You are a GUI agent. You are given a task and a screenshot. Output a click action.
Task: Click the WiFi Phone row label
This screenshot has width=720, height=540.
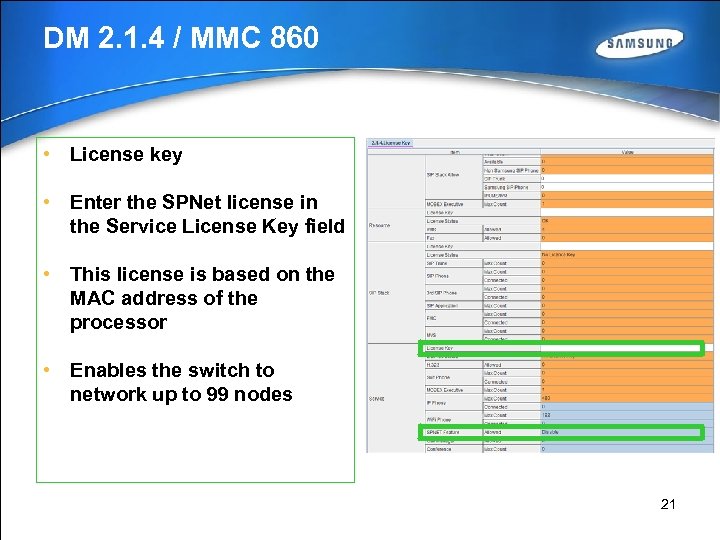454,420
